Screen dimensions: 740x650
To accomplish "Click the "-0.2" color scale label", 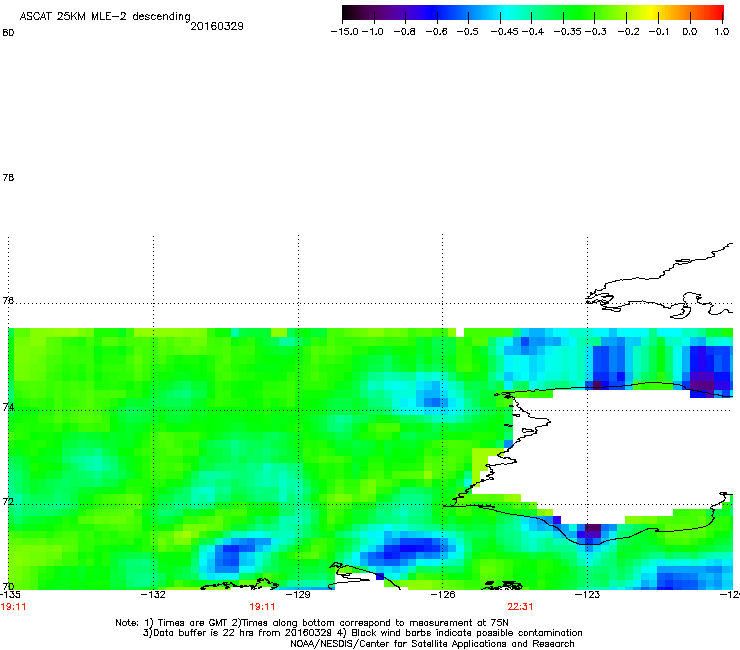I will click(628, 32).
